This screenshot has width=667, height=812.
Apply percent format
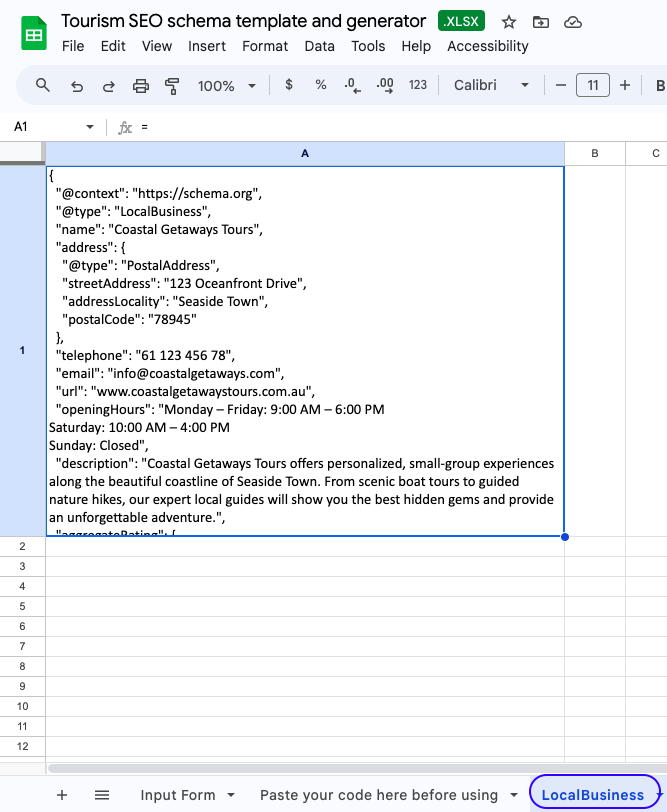[321, 86]
